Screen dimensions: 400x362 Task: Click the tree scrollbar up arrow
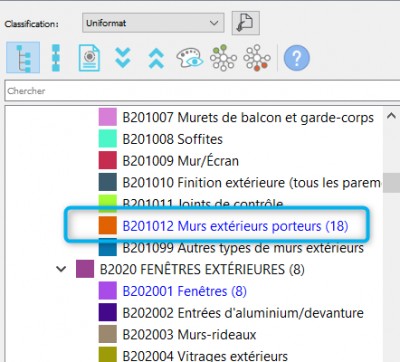pyautogui.click(x=391, y=116)
